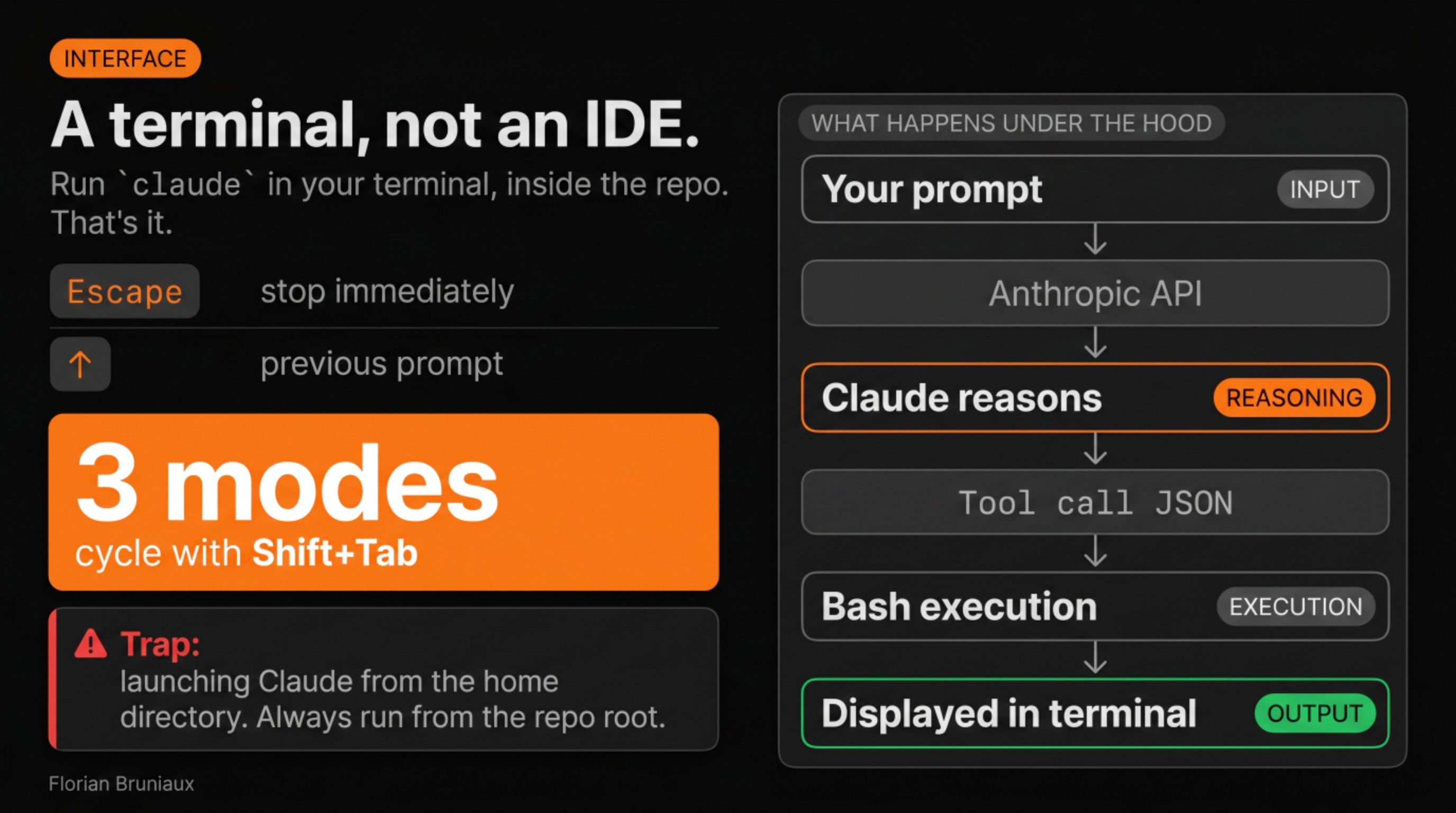Click the orange REASONING badge
1456x813 pixels.
[x=1294, y=398]
